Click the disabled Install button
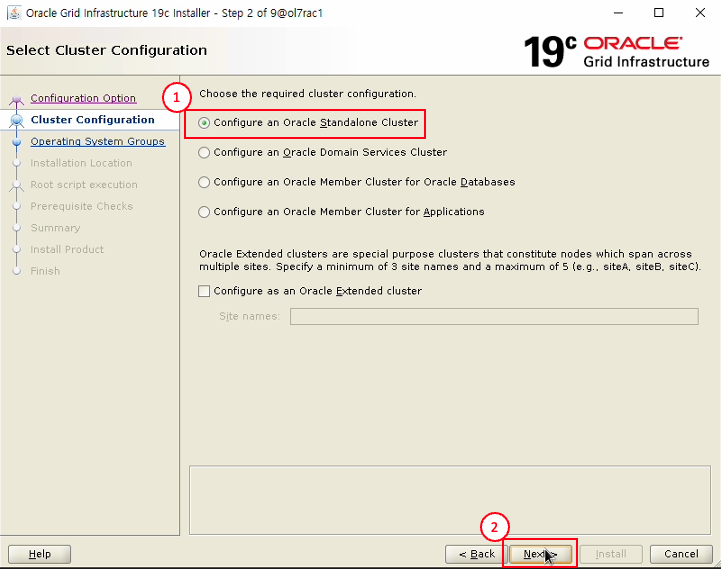 [x=611, y=554]
